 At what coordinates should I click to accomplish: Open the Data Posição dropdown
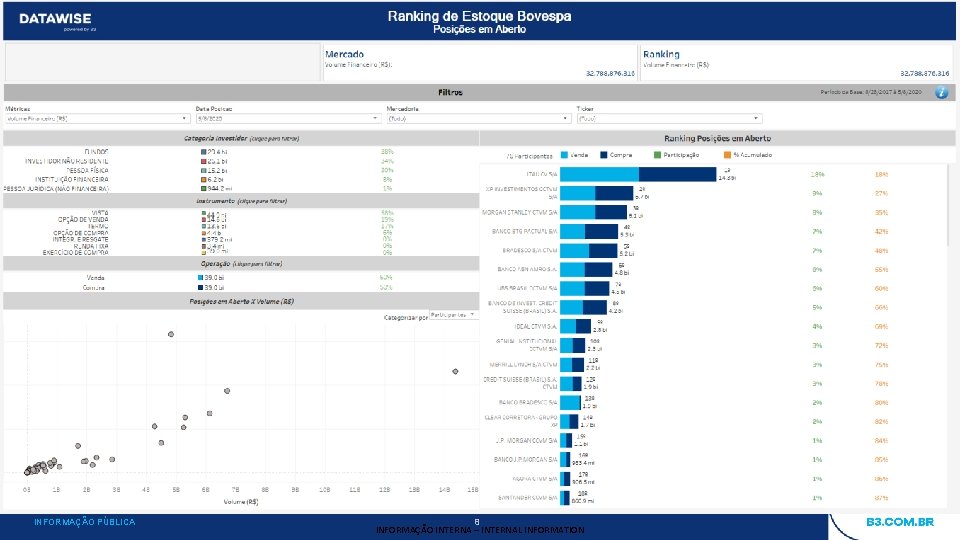click(288, 118)
